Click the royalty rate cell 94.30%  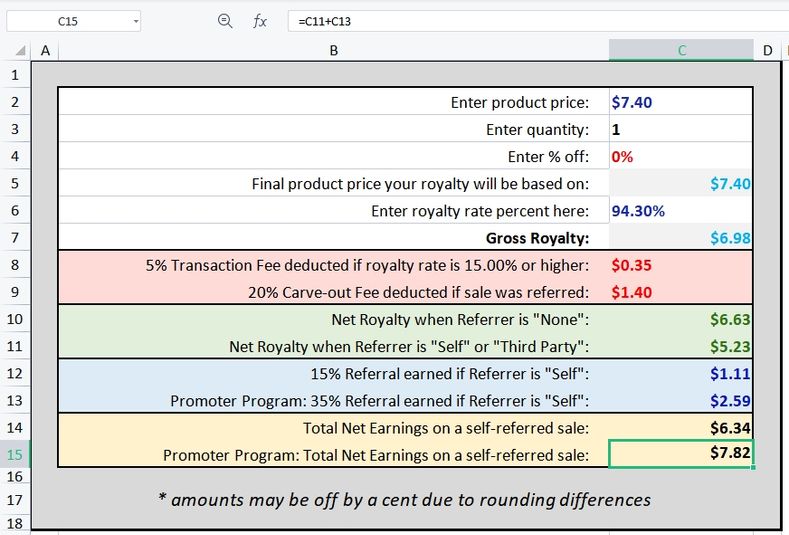point(681,210)
